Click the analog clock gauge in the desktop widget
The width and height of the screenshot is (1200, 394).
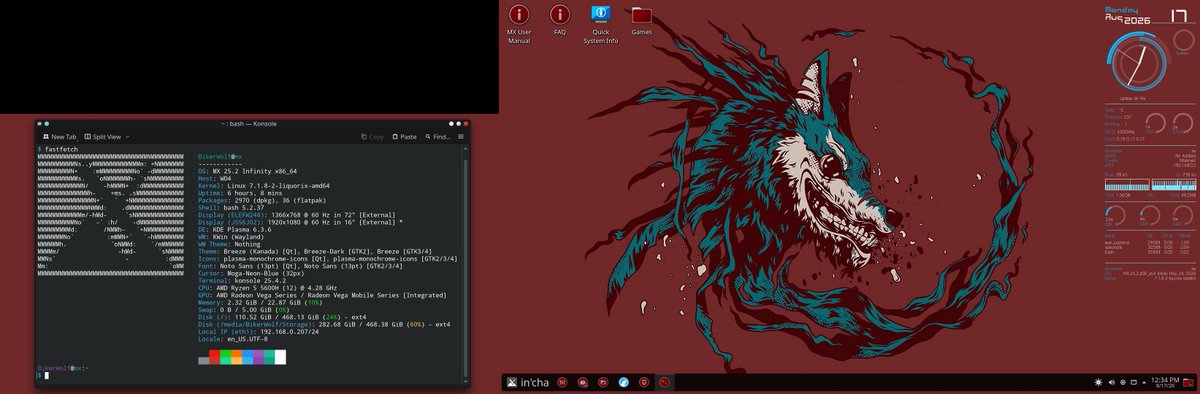tap(1140, 64)
